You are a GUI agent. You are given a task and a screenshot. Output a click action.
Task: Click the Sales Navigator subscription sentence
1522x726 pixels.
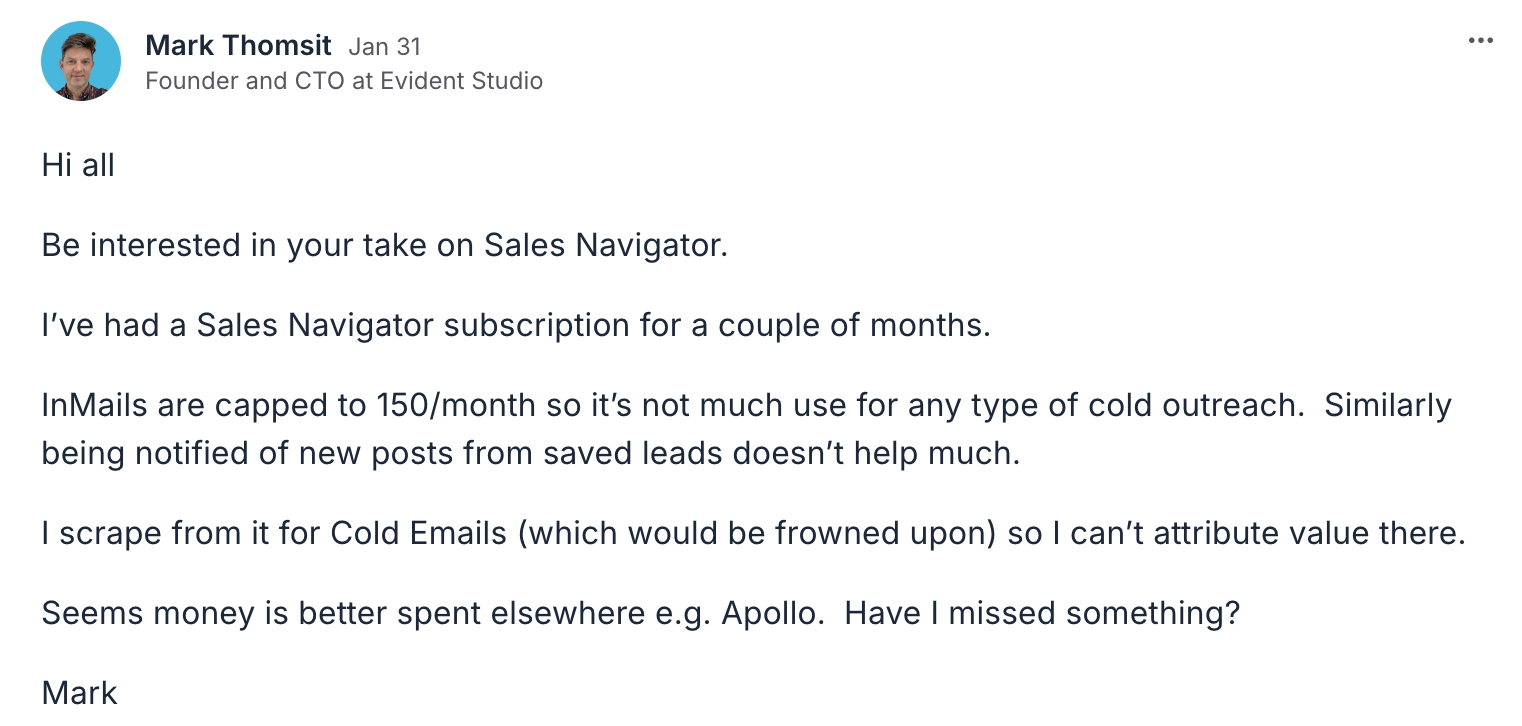point(515,325)
